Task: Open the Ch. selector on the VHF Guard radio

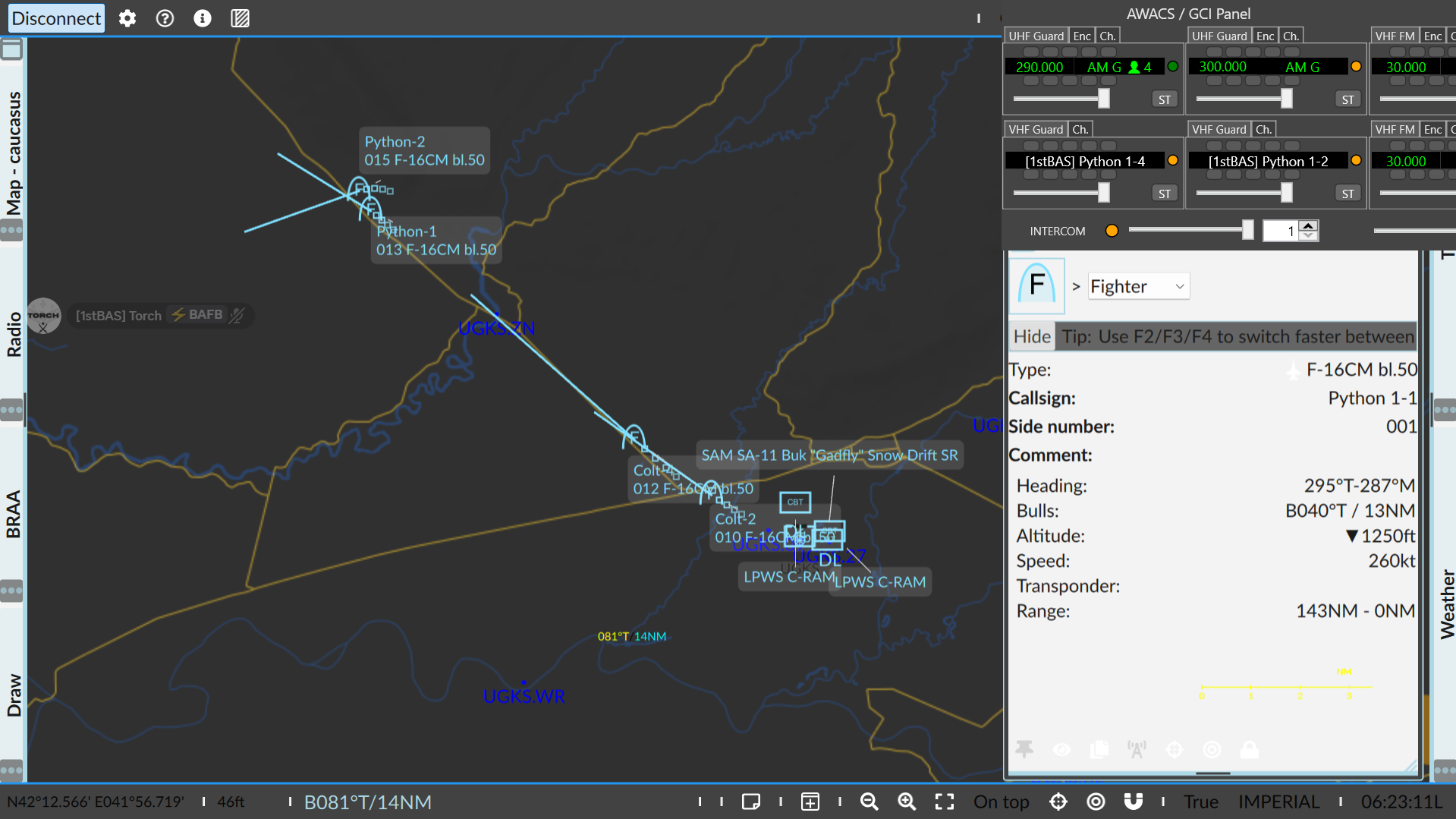Action: click(1080, 129)
